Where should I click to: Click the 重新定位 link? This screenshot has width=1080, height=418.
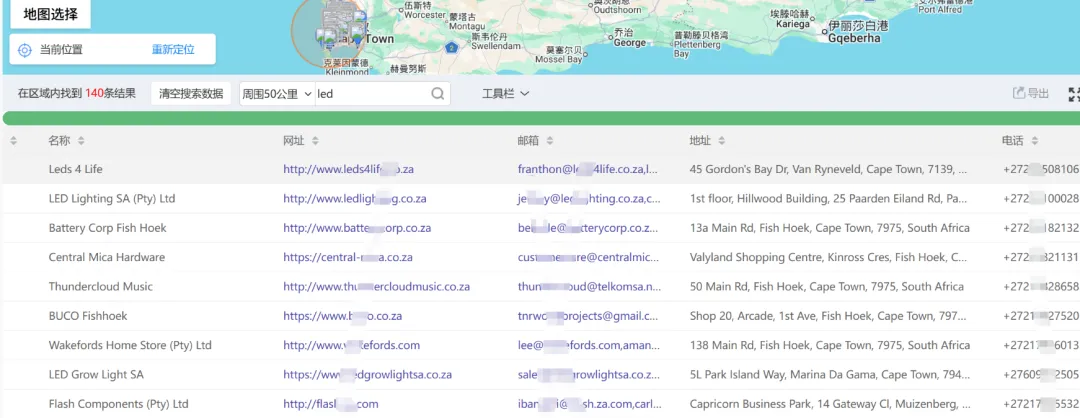click(x=173, y=50)
